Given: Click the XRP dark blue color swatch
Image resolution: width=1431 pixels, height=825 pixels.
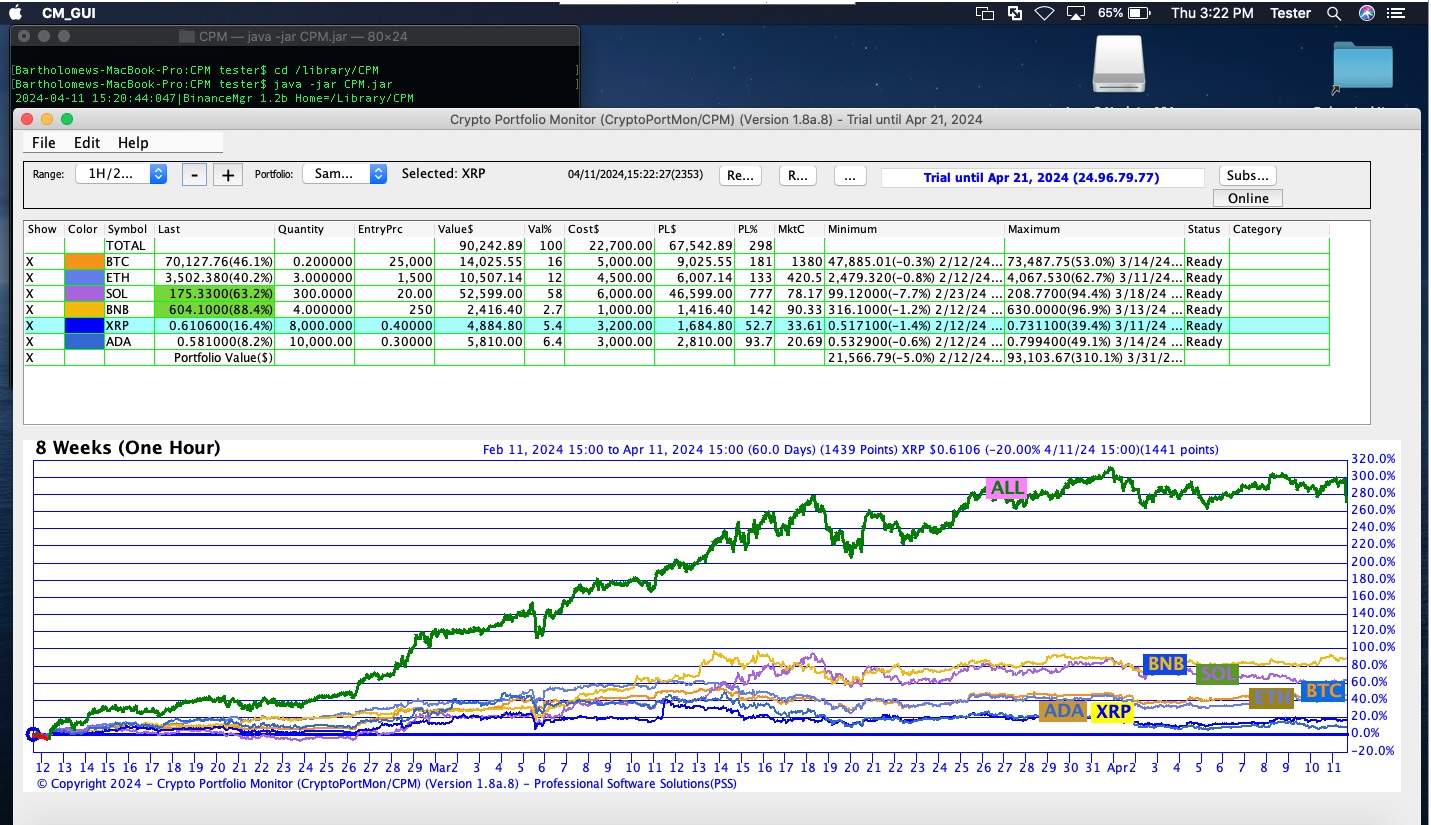Looking at the screenshot, I should point(84,325).
